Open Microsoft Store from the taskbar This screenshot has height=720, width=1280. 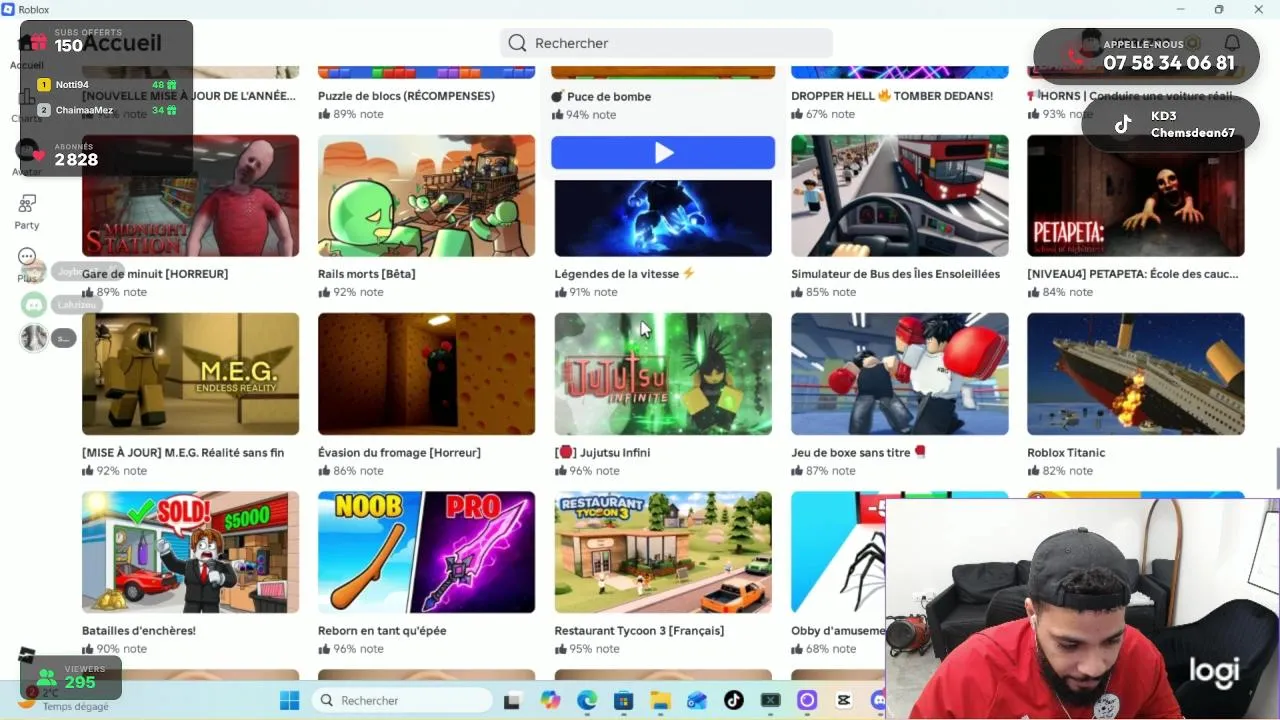point(623,700)
